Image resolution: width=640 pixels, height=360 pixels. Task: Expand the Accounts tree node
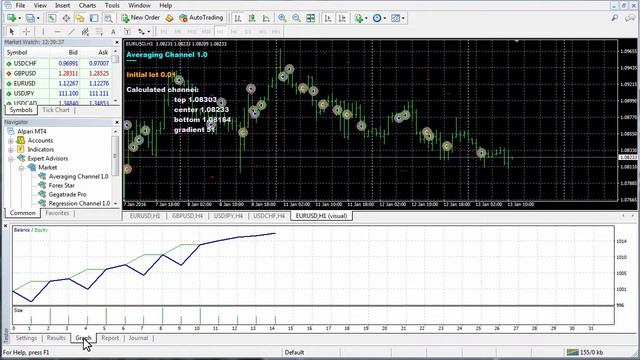point(11,140)
